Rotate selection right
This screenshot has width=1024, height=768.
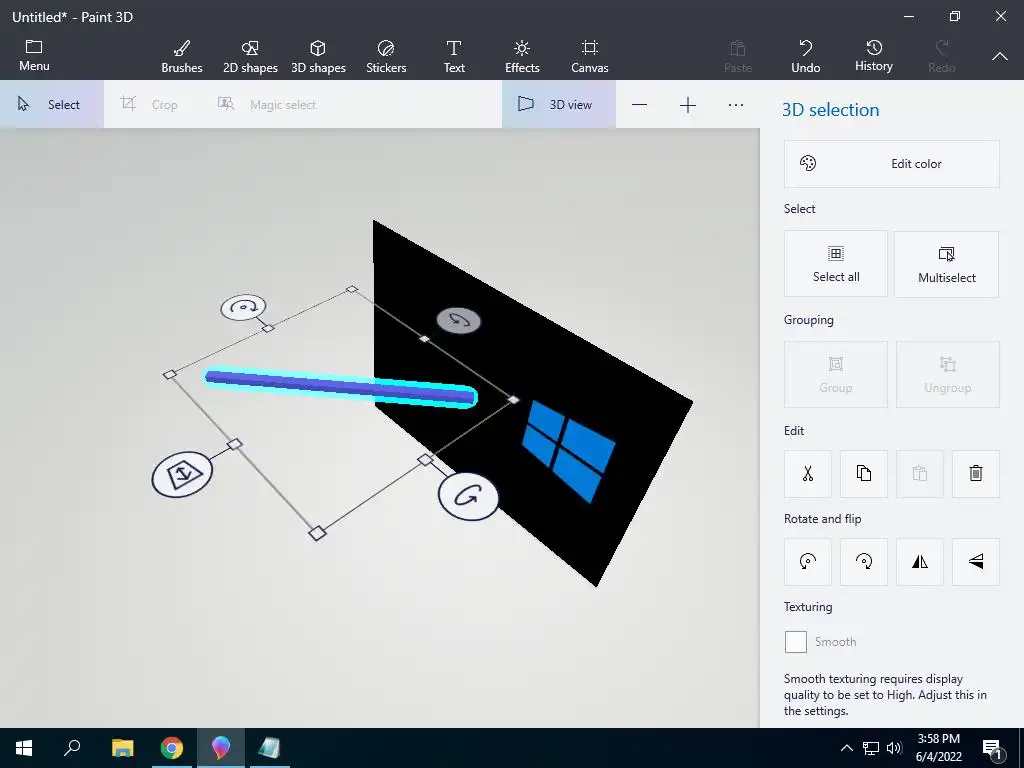(863, 562)
